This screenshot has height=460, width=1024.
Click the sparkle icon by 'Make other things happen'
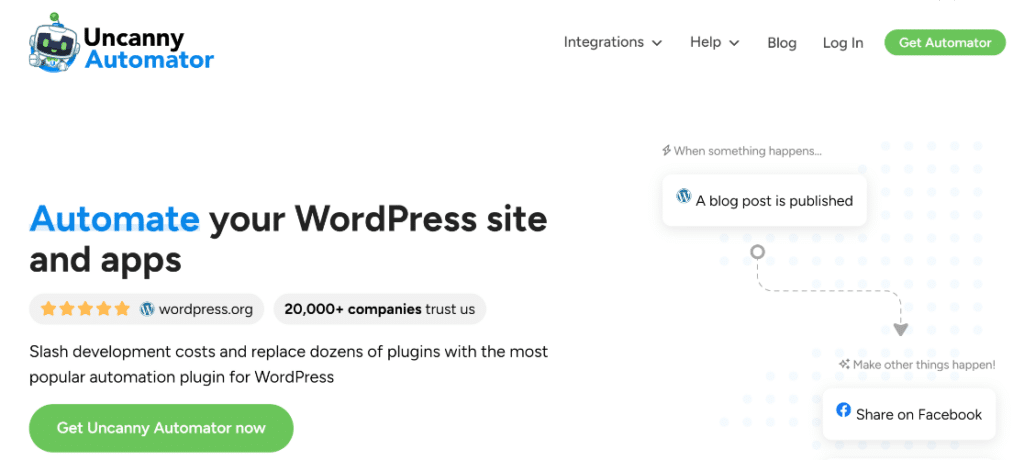[845, 364]
